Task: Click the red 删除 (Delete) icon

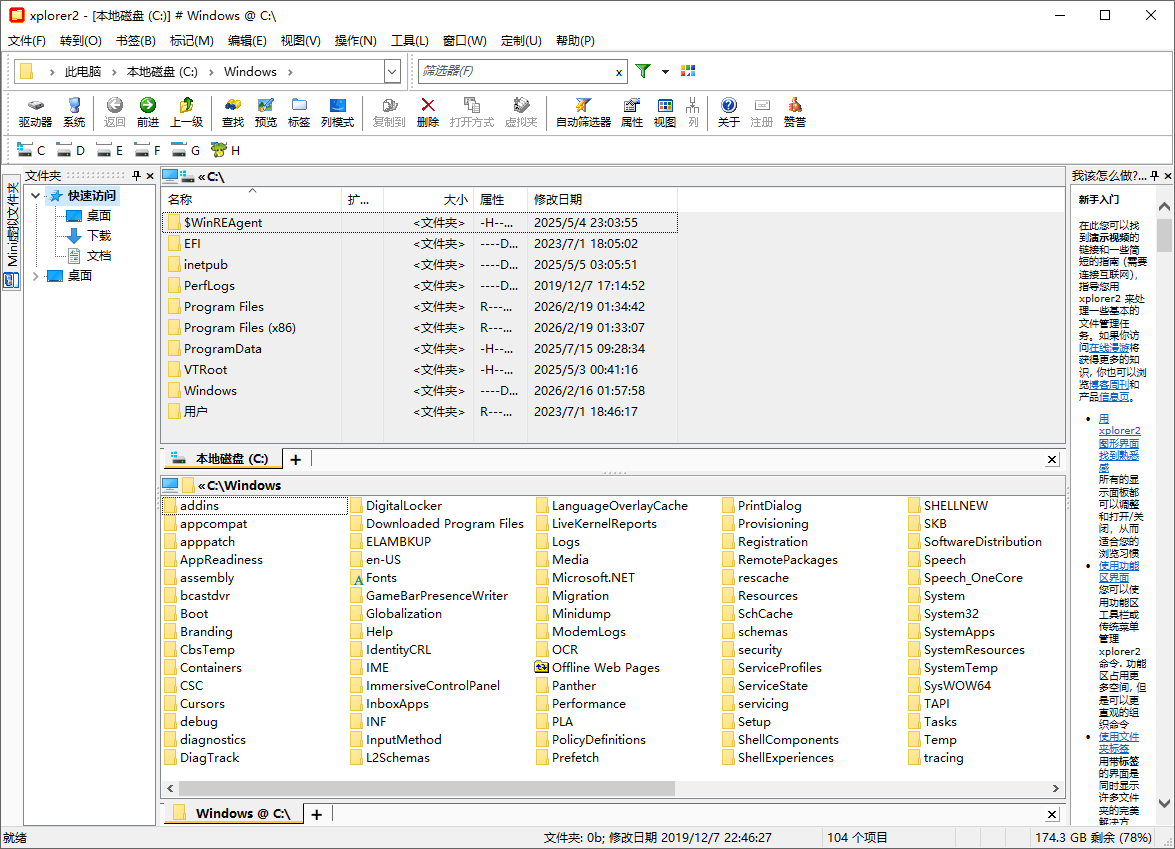Action: point(428,112)
